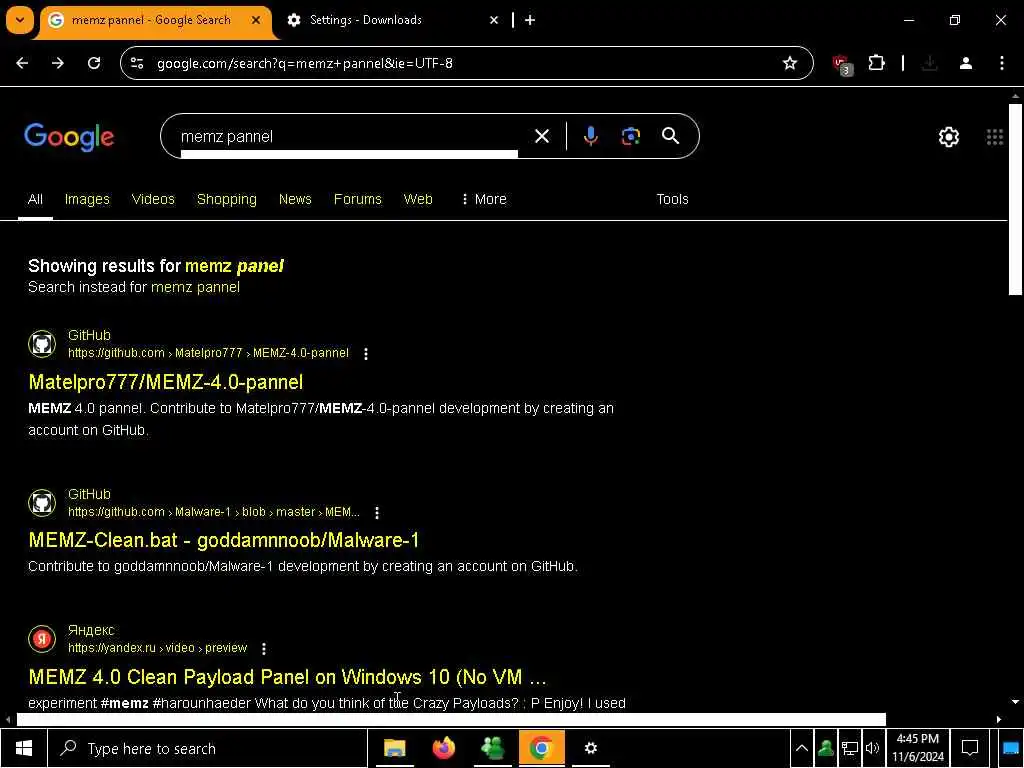Open the Windows Start menu
This screenshot has height=768, width=1024.
click(x=24, y=748)
